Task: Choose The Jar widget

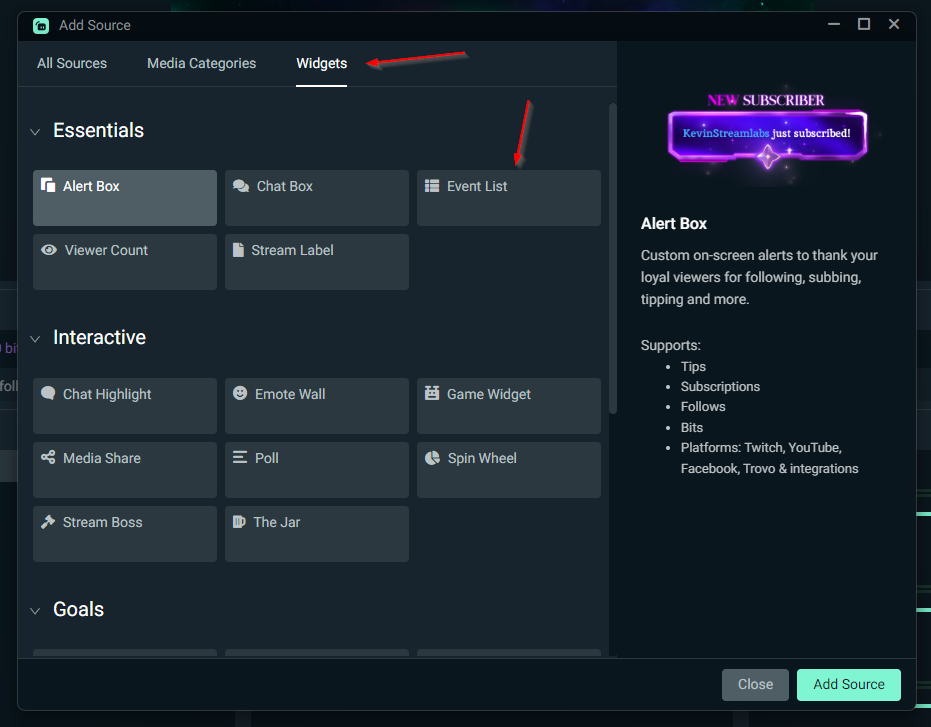Action: [316, 533]
